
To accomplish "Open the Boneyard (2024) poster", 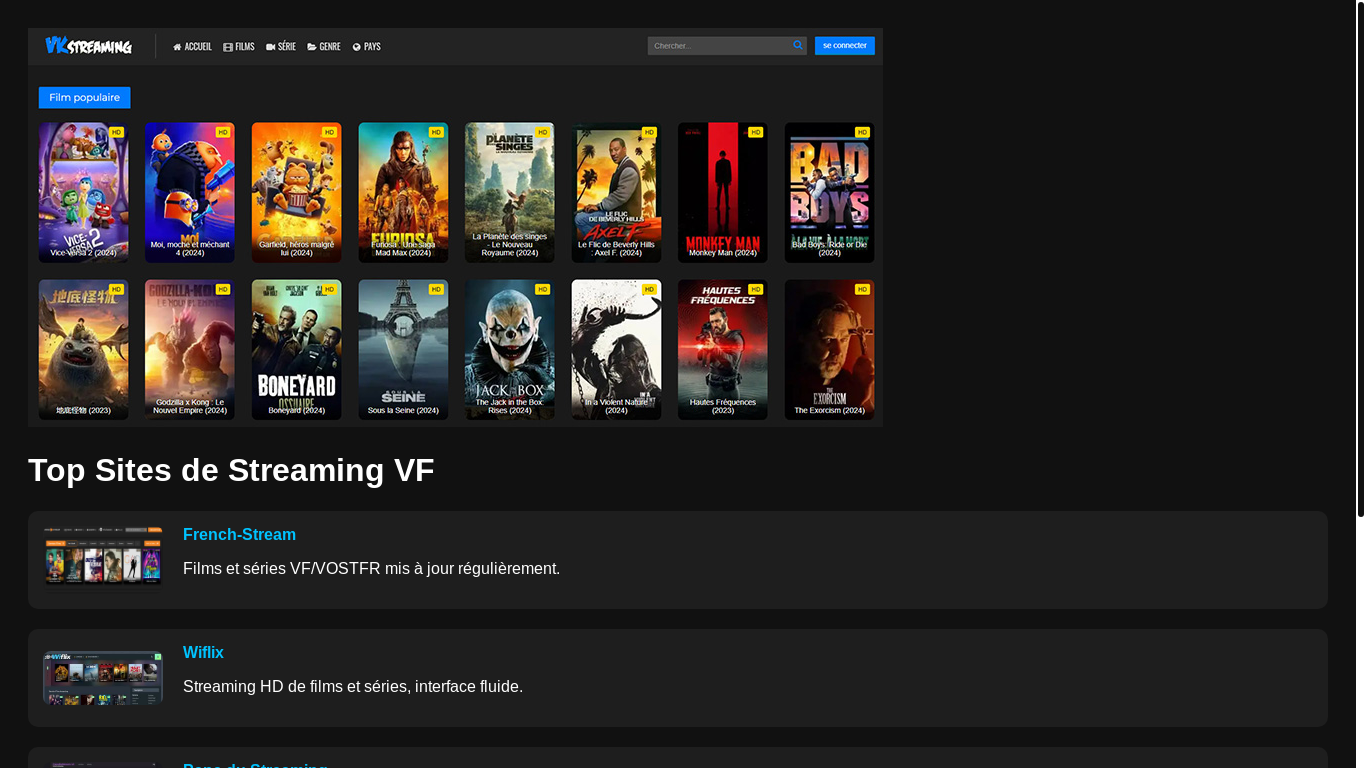I will [297, 350].
